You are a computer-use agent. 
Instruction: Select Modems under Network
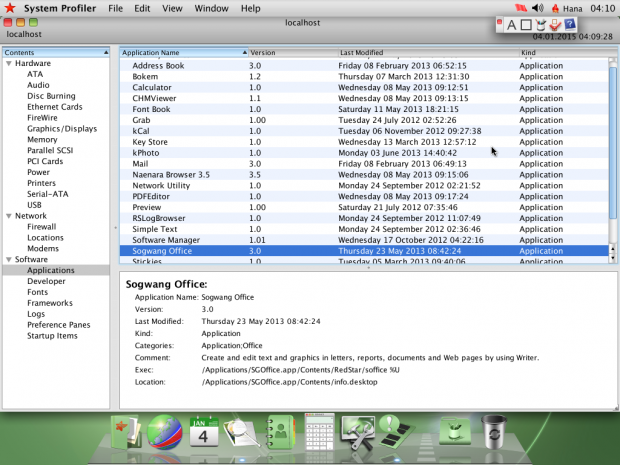click(x=43, y=248)
